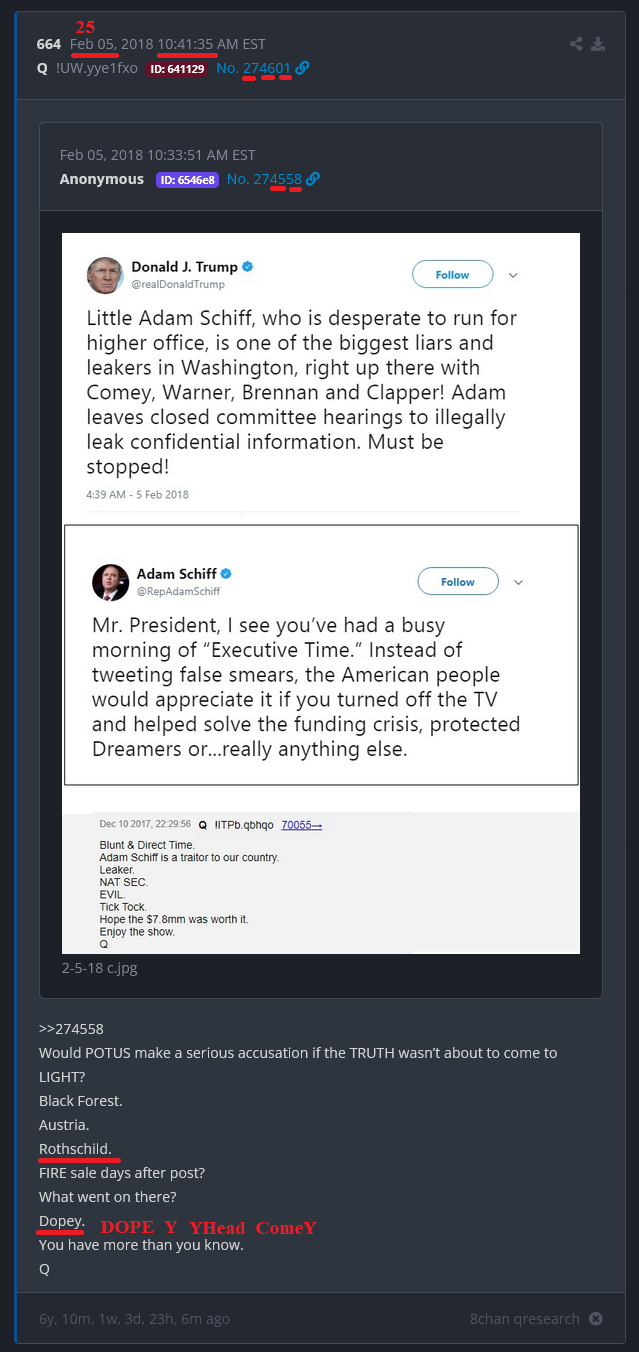The width and height of the screenshot is (639, 1352).
Task: Click Adam Schiff's profile avatar
Action: point(110,582)
